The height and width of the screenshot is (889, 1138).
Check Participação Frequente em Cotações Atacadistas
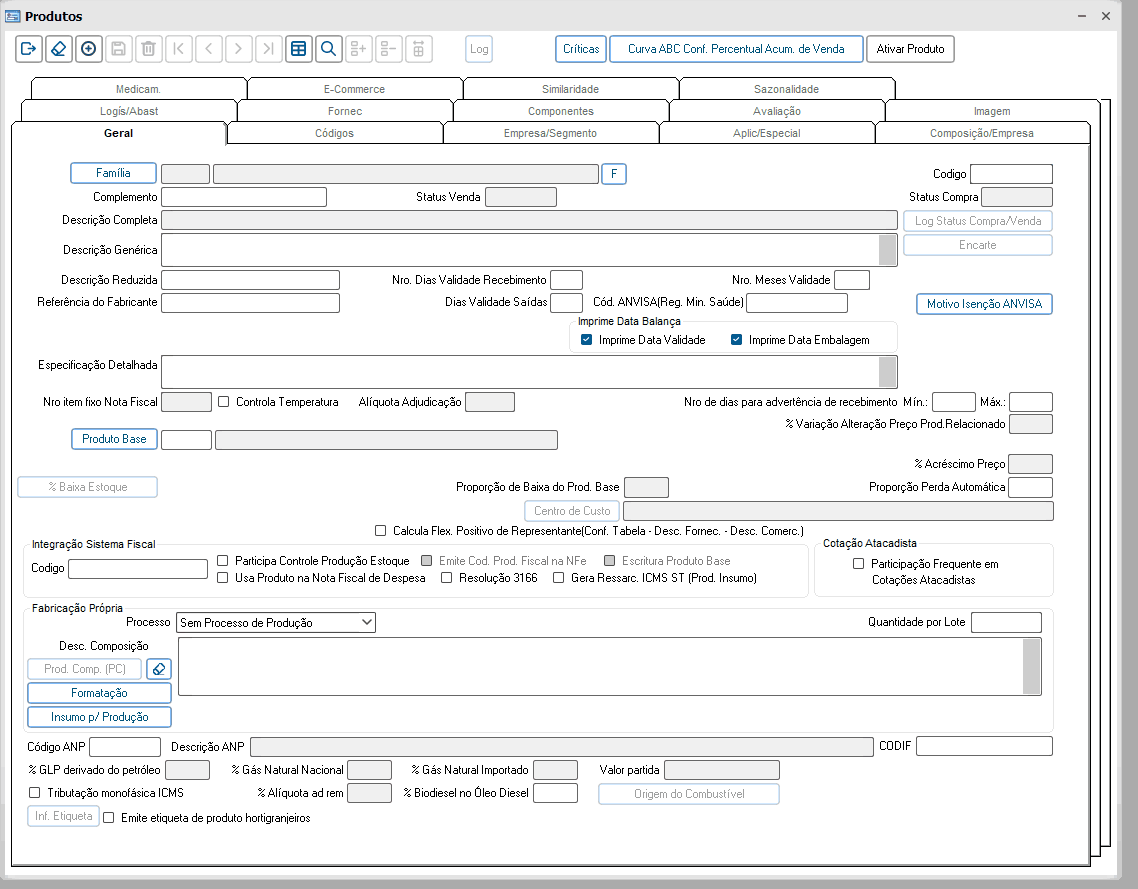point(859,564)
